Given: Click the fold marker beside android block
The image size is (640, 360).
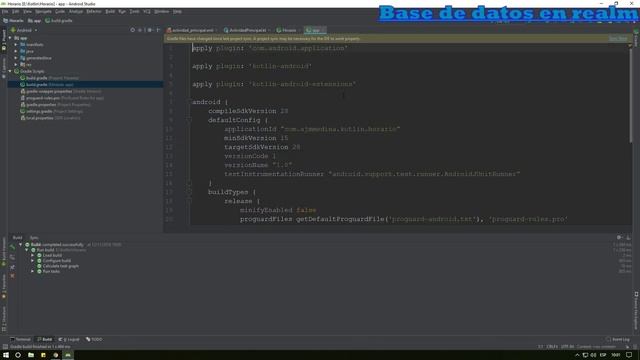Looking at the screenshot, I should point(189,102).
